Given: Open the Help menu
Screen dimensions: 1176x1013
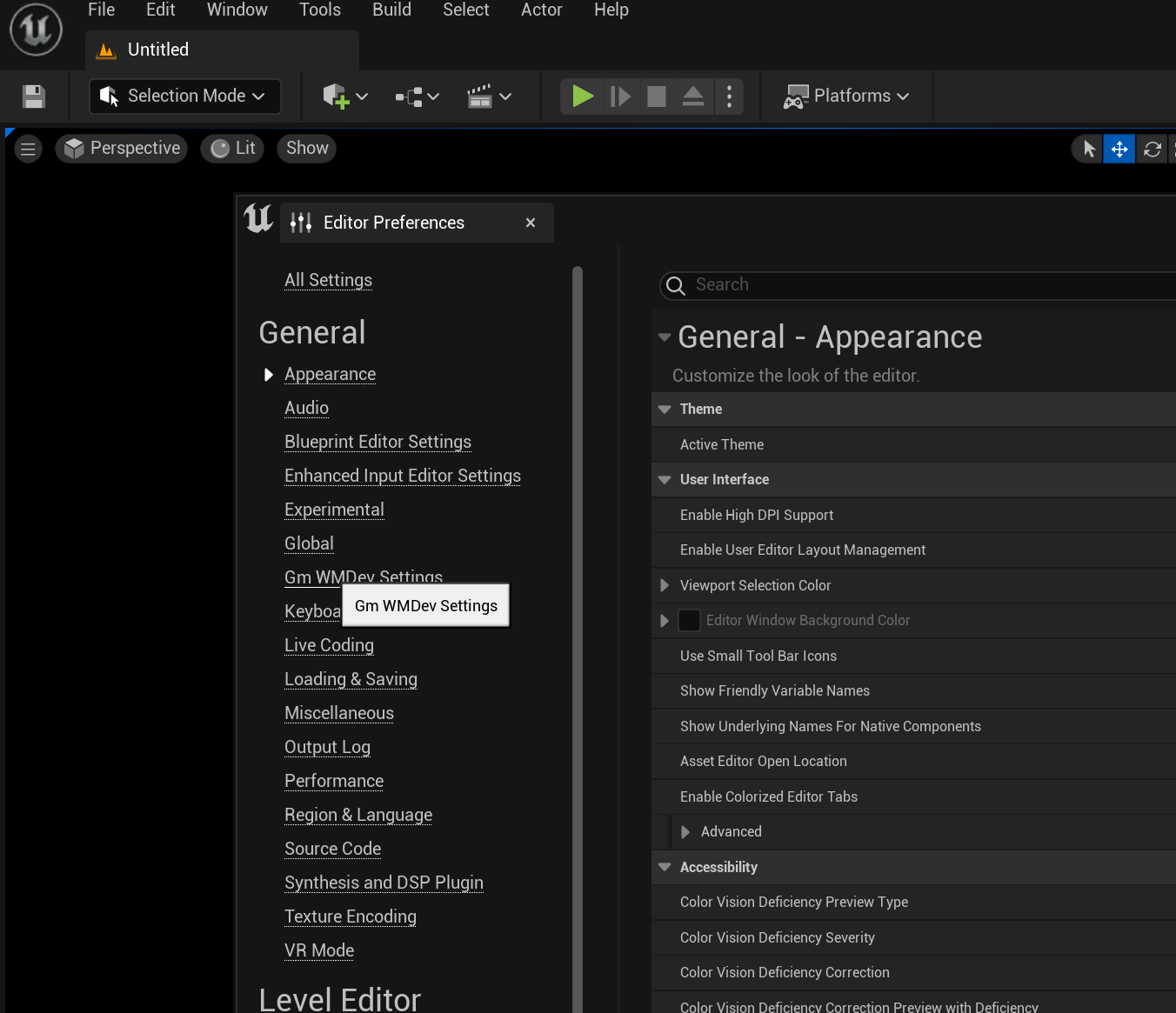Looking at the screenshot, I should (611, 10).
